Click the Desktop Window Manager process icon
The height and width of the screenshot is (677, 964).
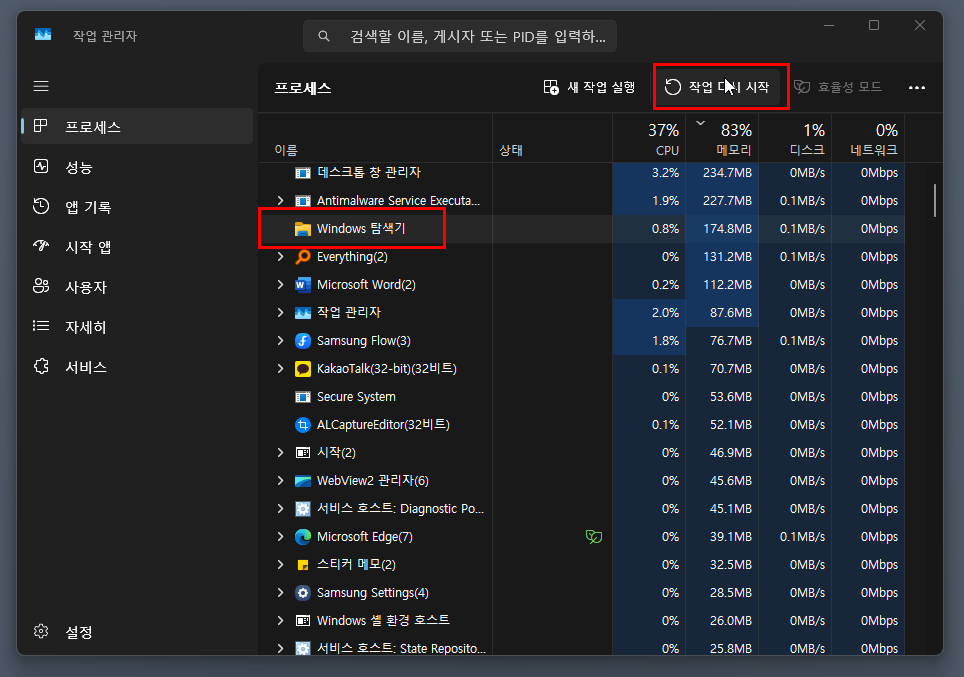click(x=302, y=173)
